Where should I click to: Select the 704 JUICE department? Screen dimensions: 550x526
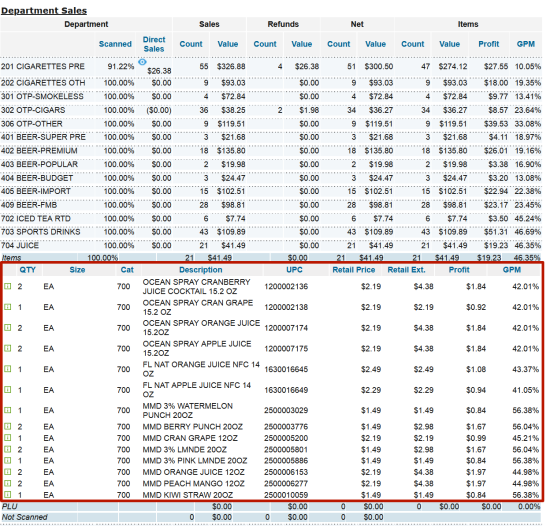pos(20,245)
